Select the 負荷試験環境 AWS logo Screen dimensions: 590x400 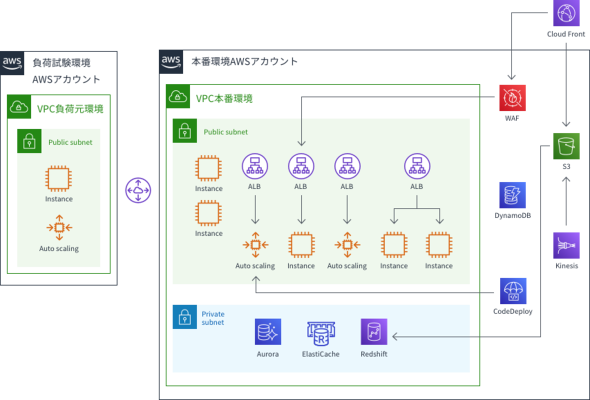pos(12,63)
